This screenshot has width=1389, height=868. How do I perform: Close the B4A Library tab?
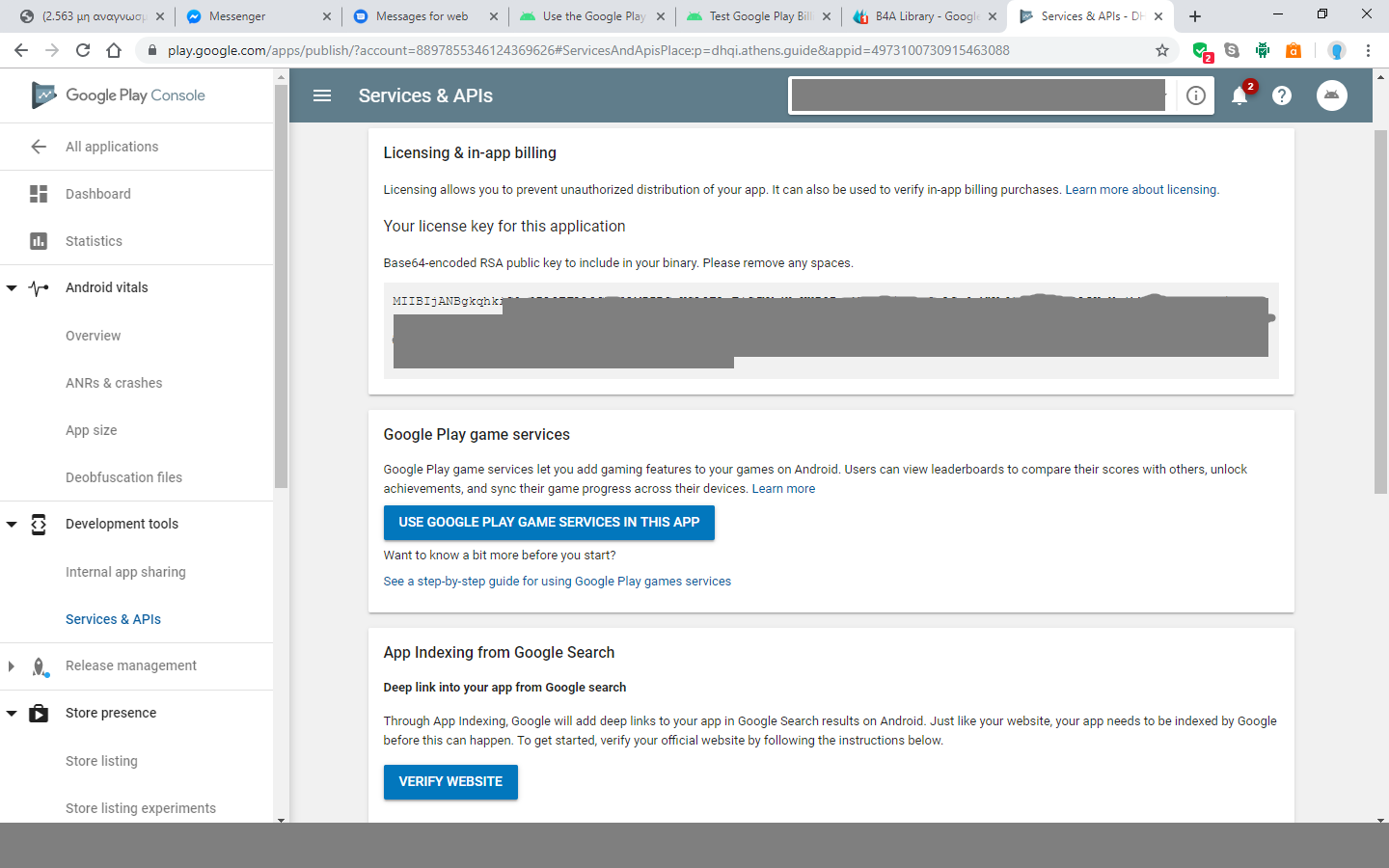993,16
